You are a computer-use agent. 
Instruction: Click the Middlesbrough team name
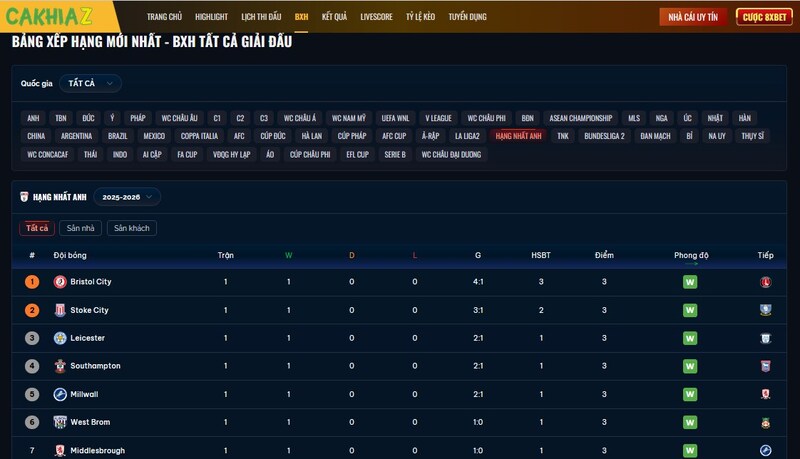point(97,451)
